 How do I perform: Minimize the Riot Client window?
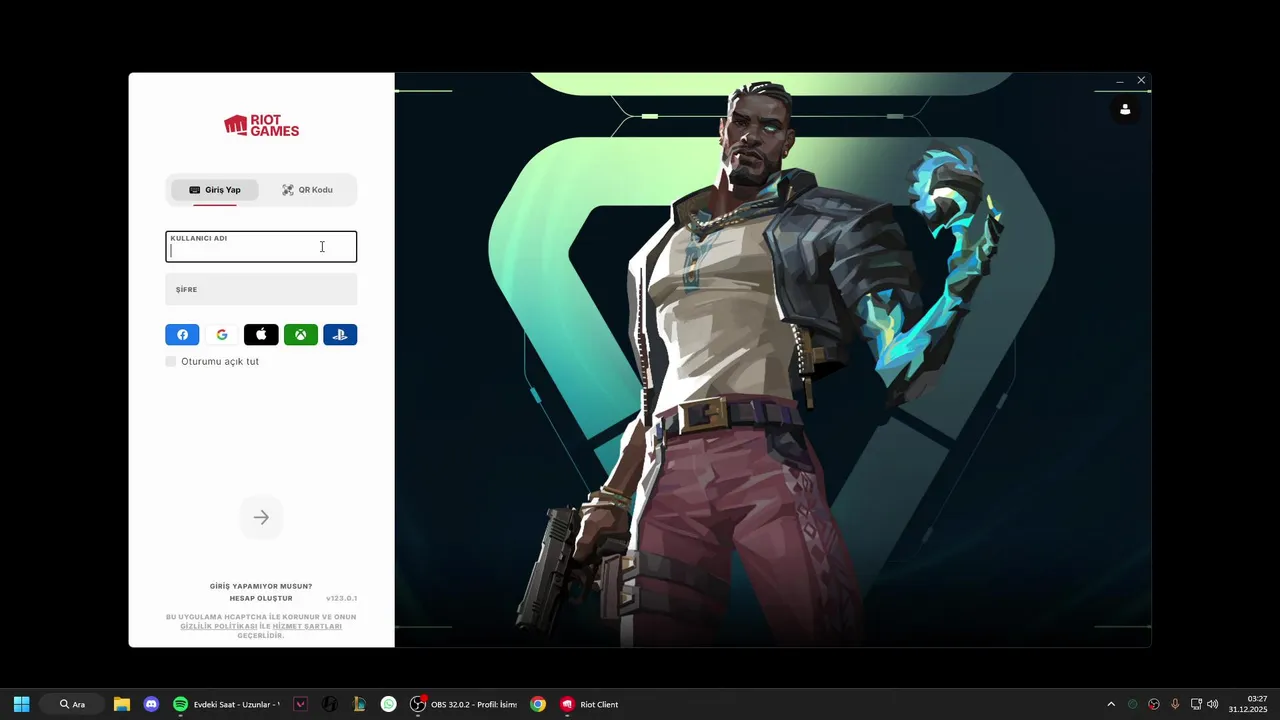[1120, 81]
